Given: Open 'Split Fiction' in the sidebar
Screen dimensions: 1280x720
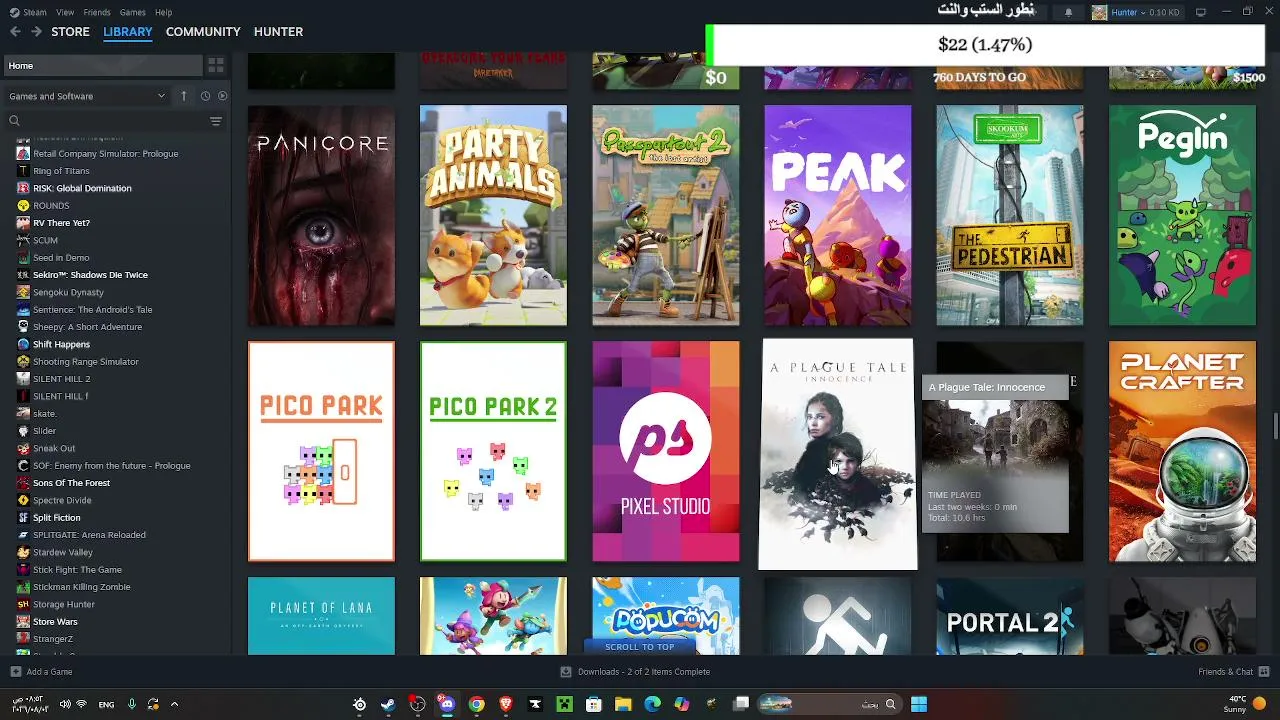Looking at the screenshot, I should (x=56, y=518).
